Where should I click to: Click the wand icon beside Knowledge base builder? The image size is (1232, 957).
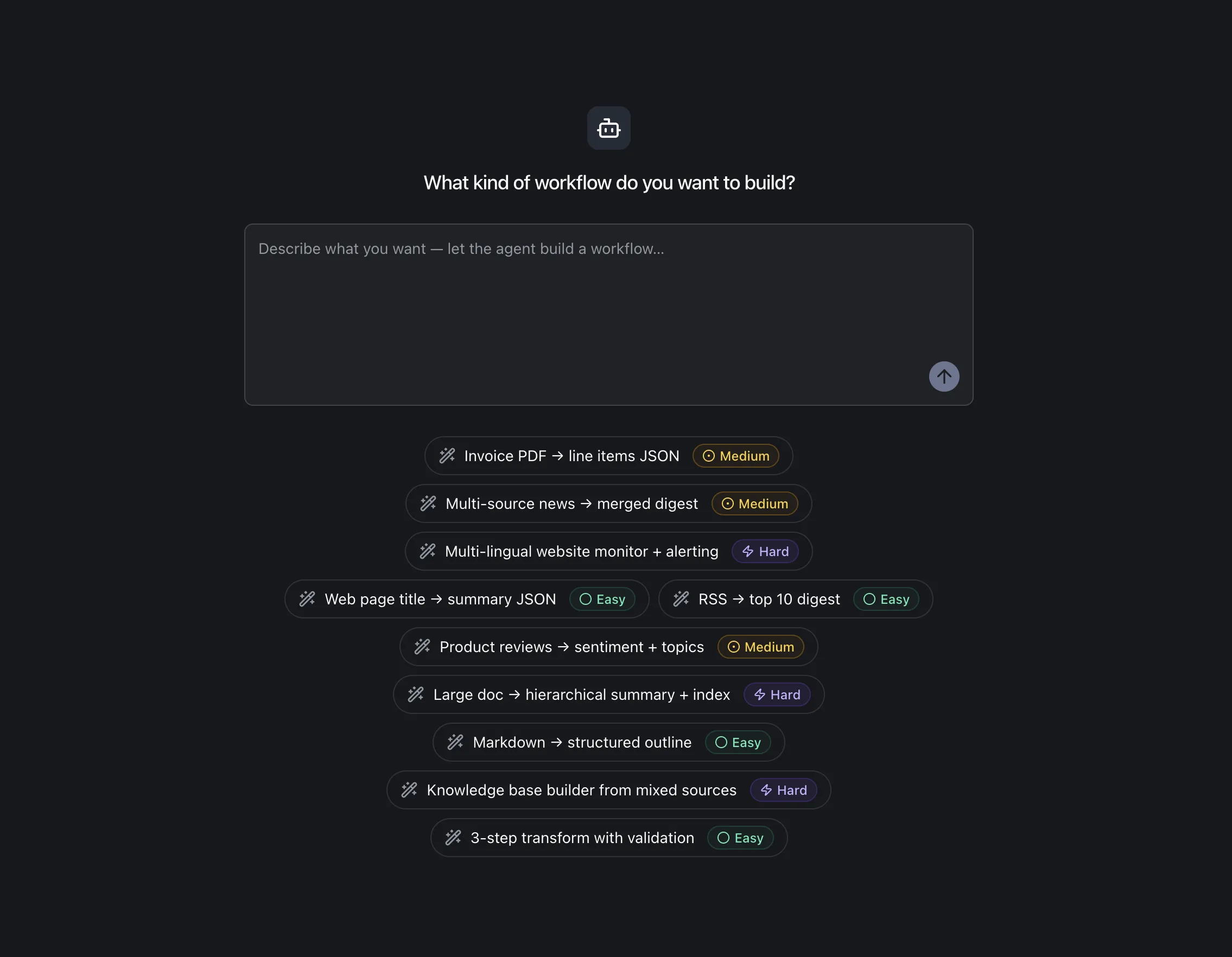(409, 789)
